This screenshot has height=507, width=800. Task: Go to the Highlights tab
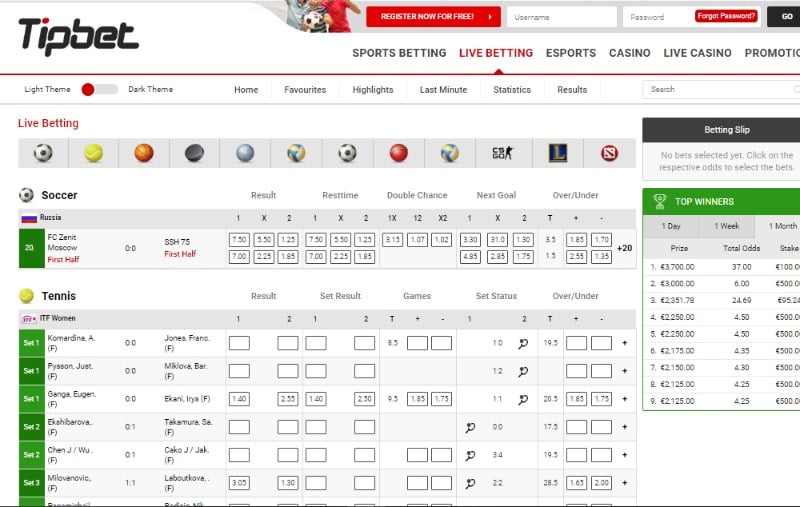[373, 90]
